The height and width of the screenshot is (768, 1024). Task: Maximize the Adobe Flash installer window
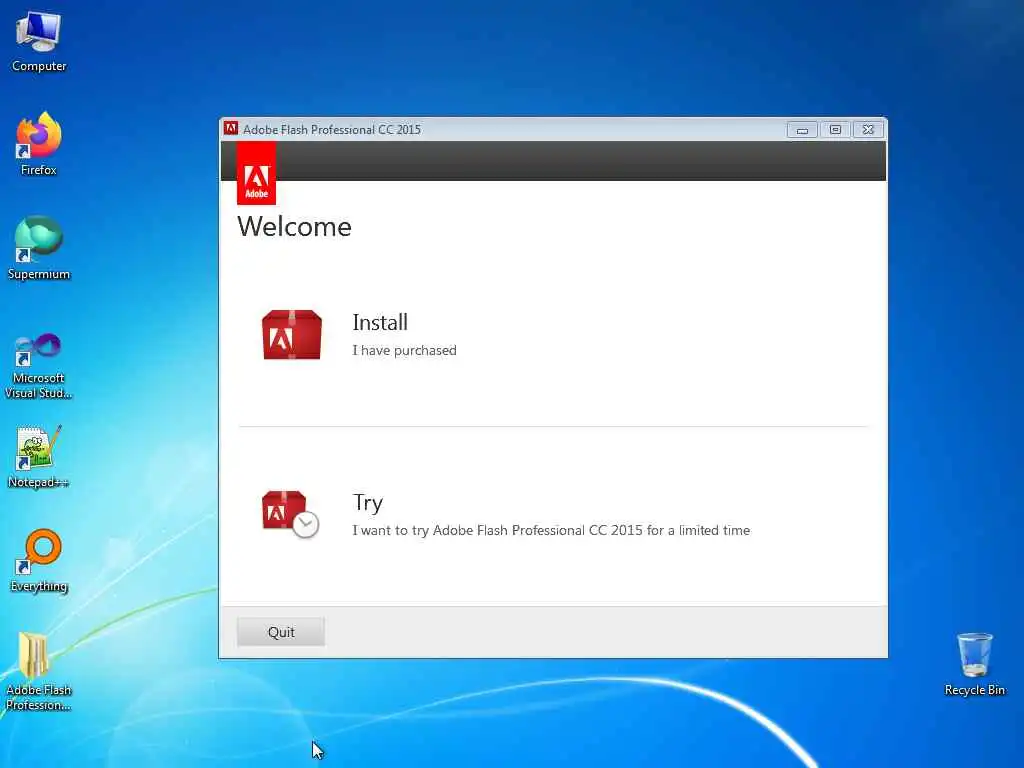pos(835,129)
